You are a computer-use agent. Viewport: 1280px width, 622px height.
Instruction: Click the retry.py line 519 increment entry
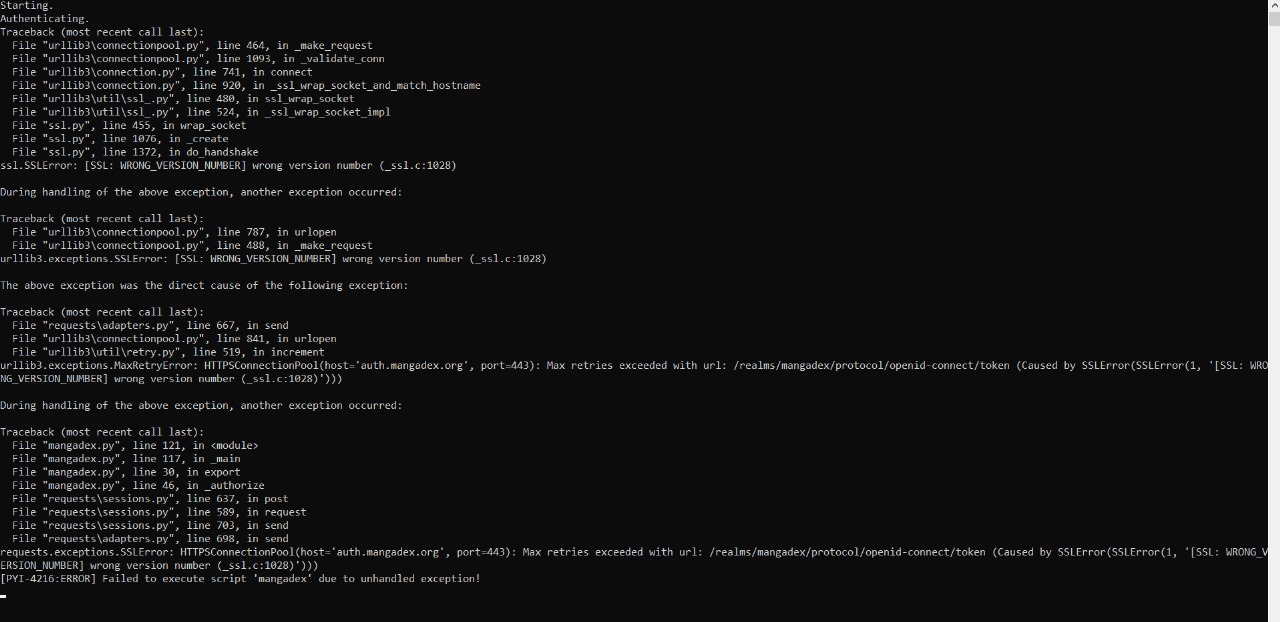pyautogui.click(x=168, y=352)
